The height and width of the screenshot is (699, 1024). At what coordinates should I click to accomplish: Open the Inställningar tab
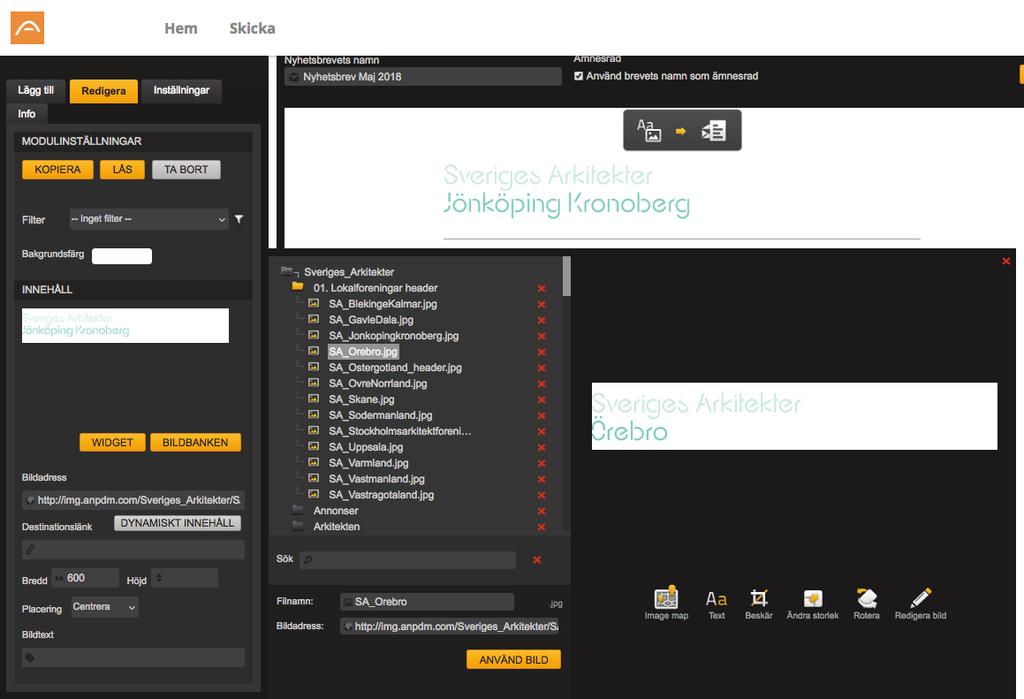(182, 91)
